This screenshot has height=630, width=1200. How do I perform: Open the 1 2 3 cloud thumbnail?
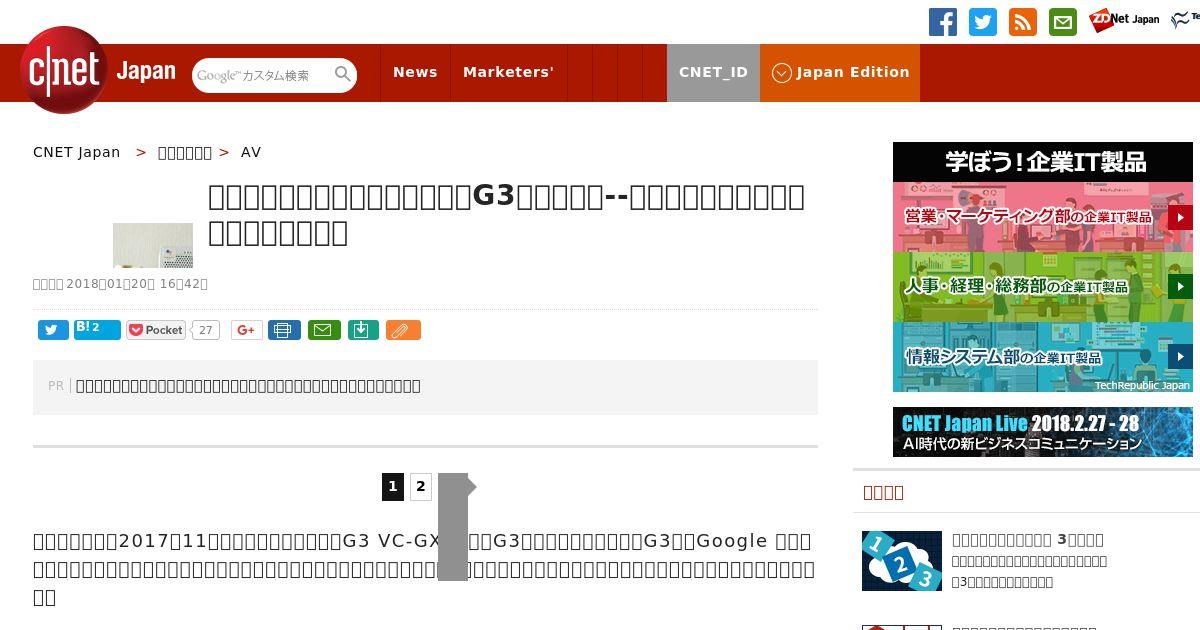point(902,561)
